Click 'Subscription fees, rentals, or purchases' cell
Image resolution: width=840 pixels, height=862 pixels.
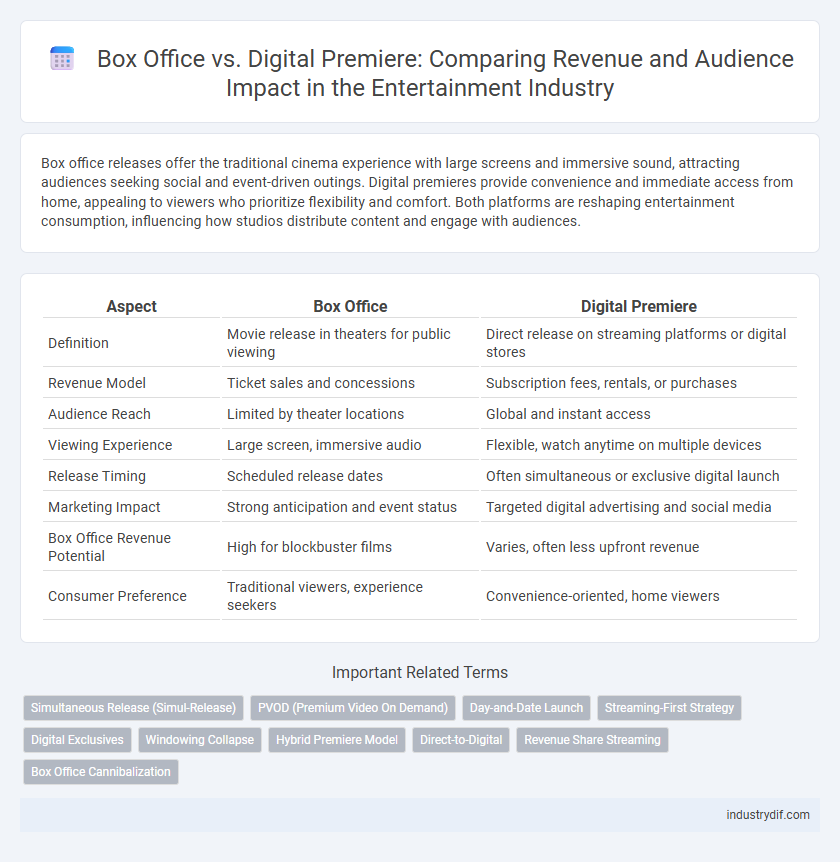click(639, 383)
